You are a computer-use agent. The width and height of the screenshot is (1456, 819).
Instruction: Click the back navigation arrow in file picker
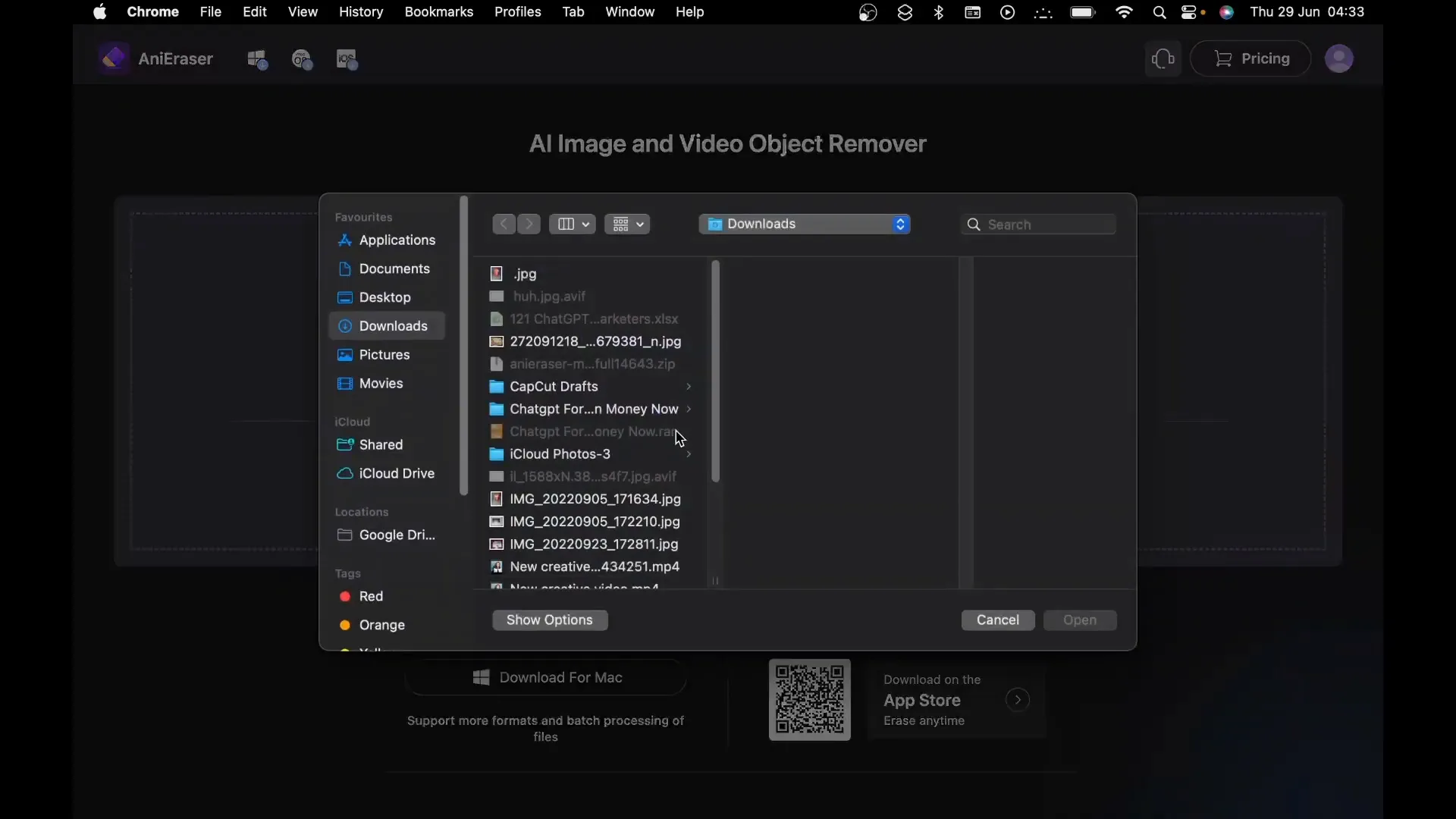click(504, 224)
